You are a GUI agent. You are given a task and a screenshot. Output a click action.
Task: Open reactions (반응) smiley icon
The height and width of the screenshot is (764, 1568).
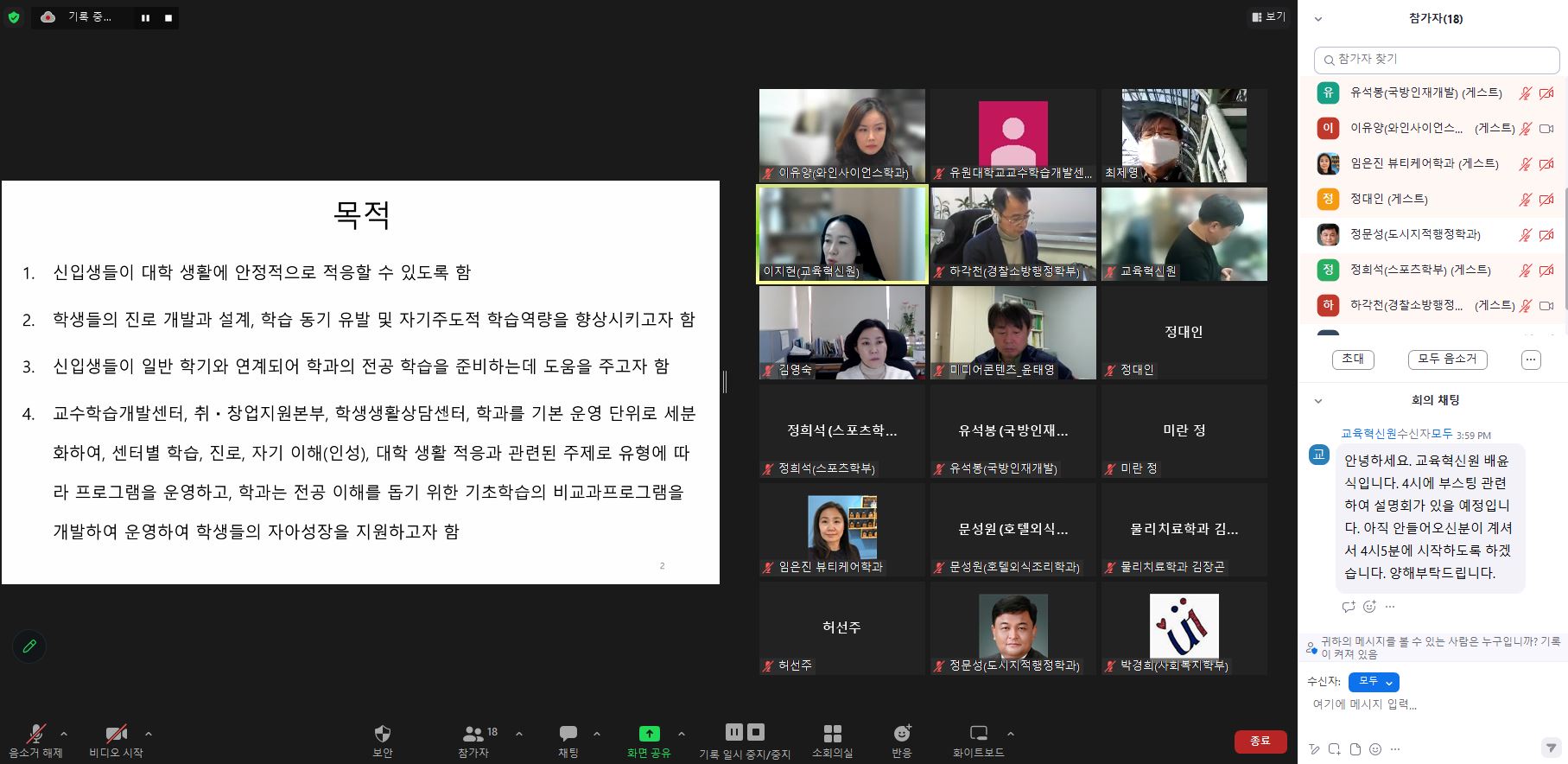pos(901,734)
